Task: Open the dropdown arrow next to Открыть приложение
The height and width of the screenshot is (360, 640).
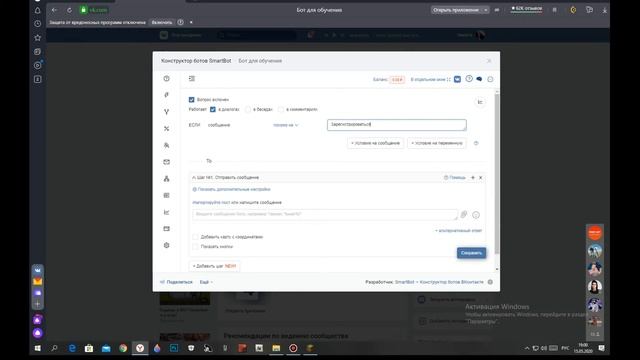Action: [486, 10]
